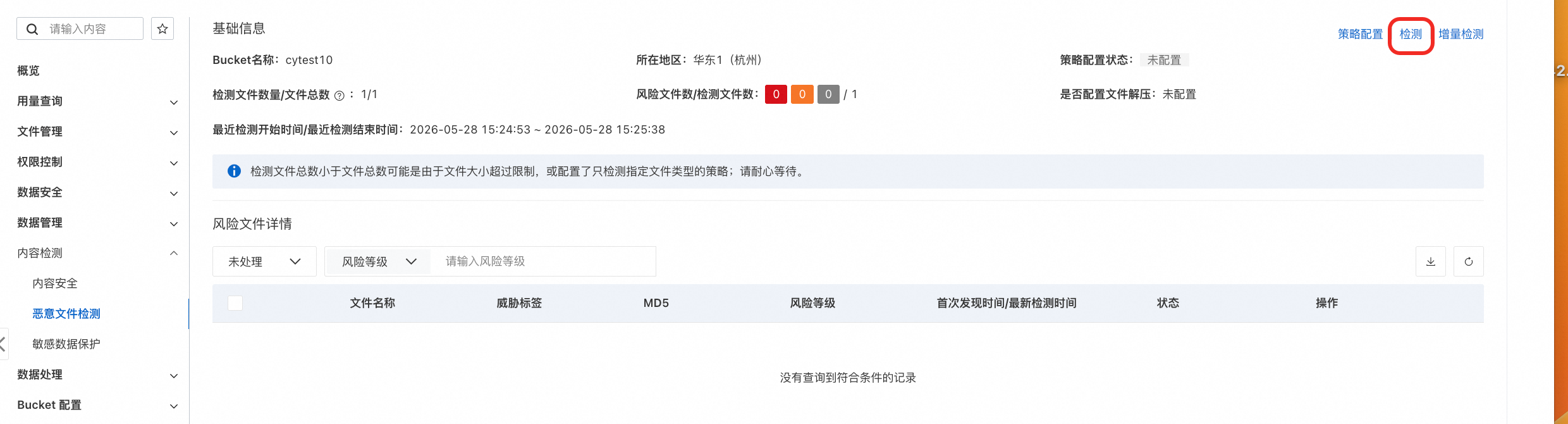Collapse the left sidebar arrow

tap(3, 344)
